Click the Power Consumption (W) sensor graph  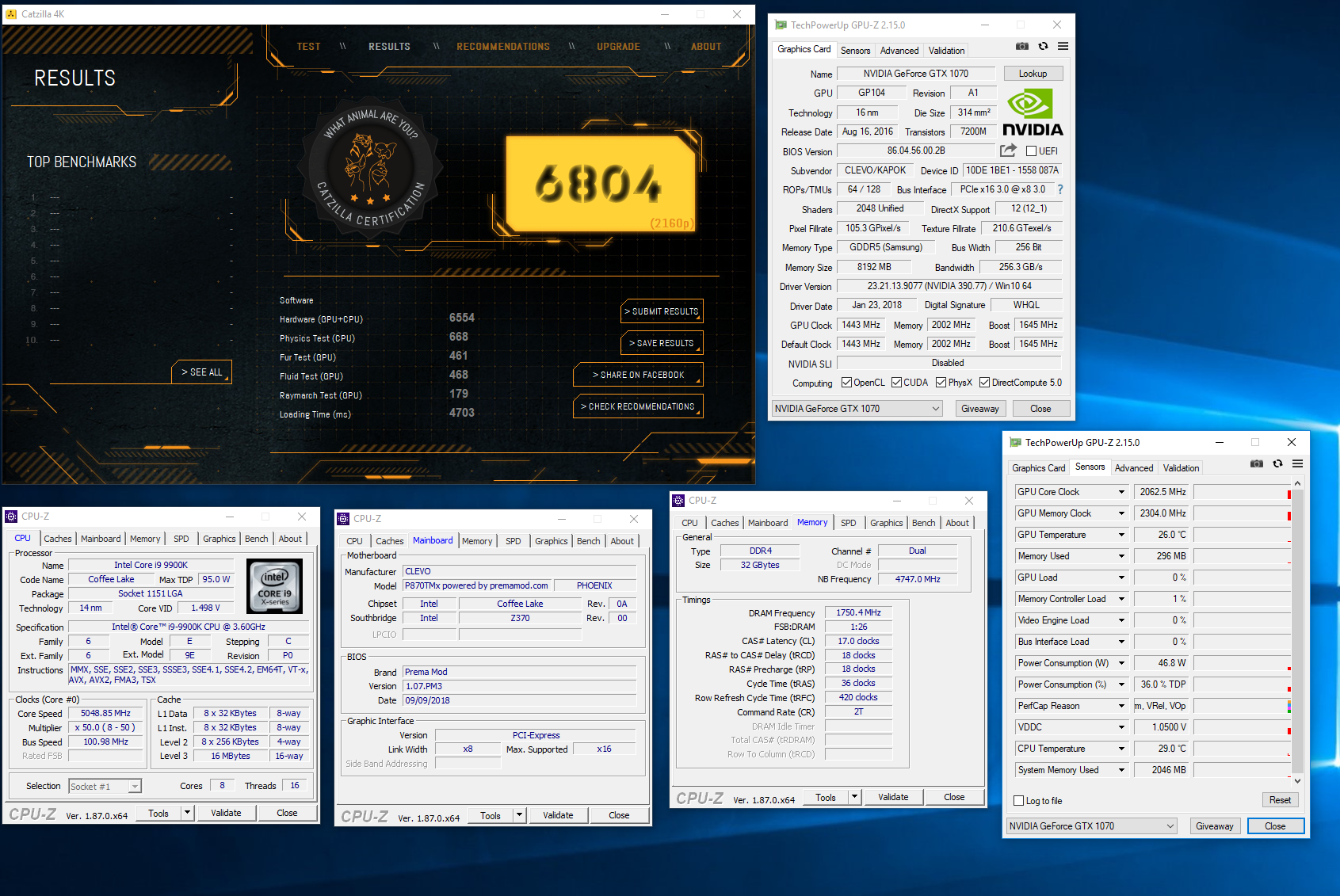pyautogui.click(x=1242, y=663)
